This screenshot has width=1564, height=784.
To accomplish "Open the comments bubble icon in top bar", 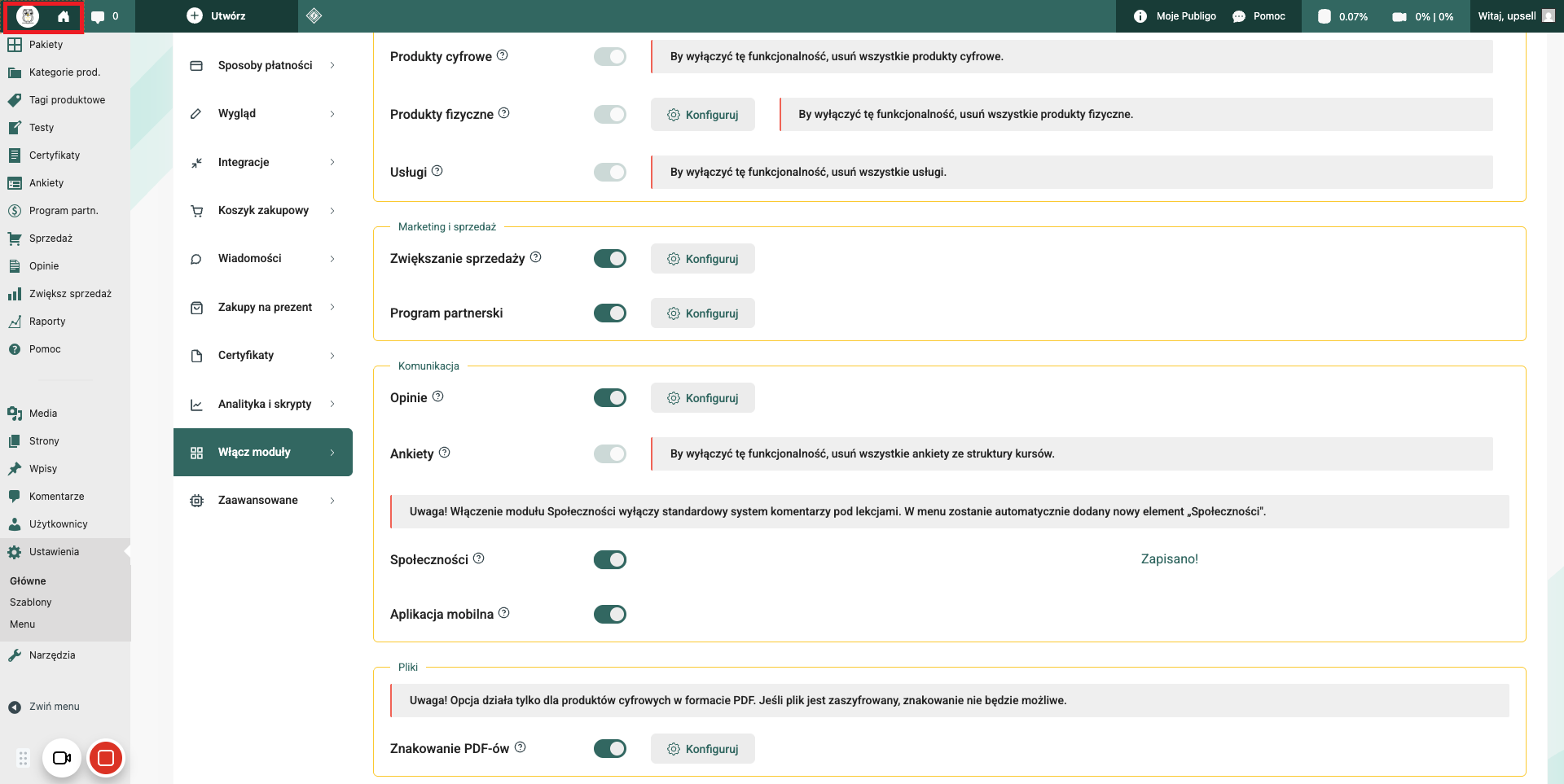I will coord(98,16).
